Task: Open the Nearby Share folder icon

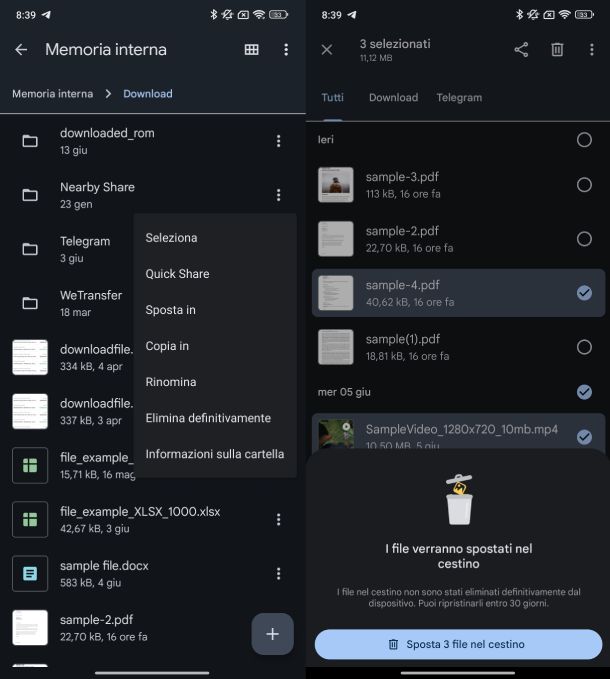Action: coord(30,195)
